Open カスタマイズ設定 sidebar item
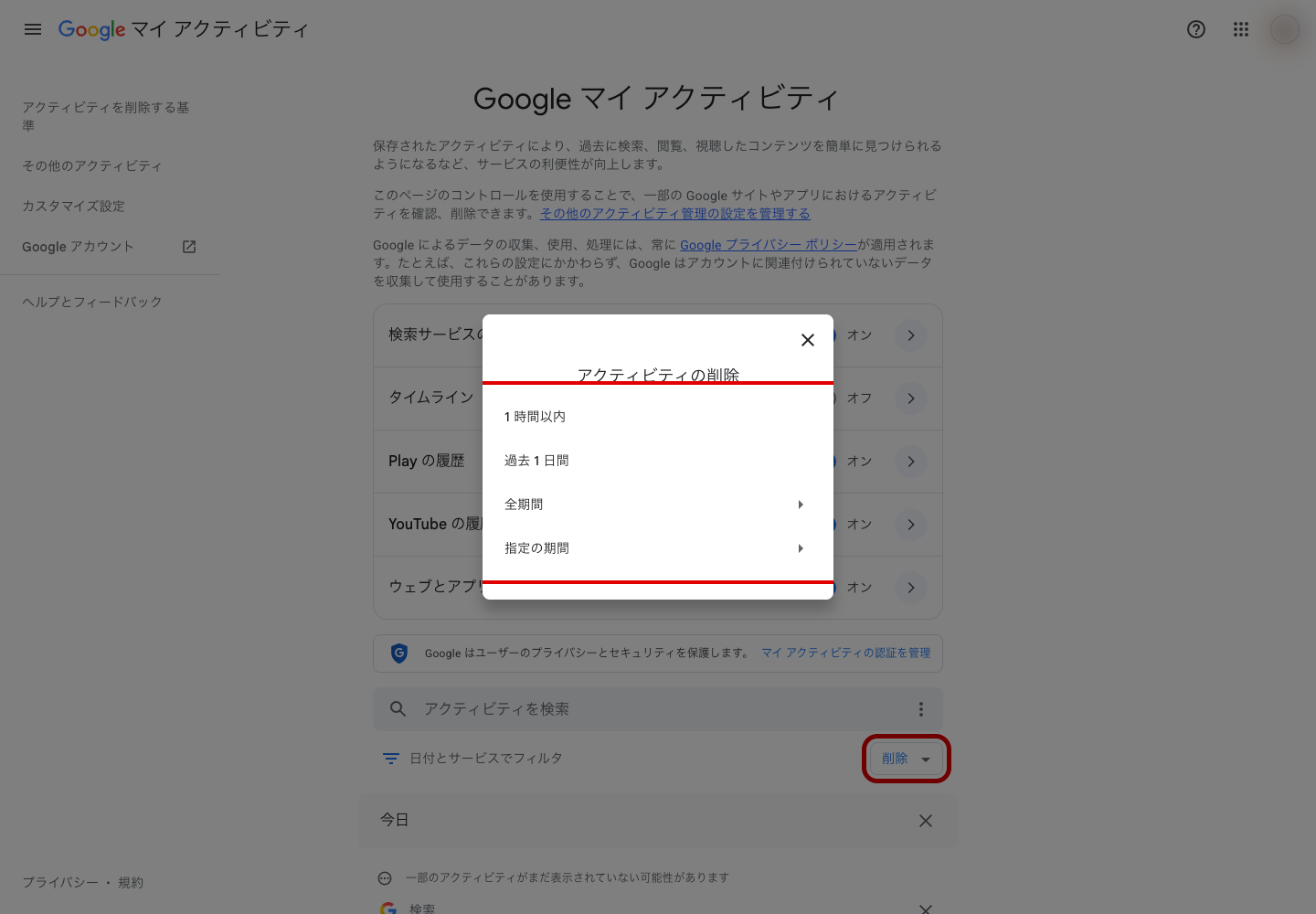 coord(73,207)
